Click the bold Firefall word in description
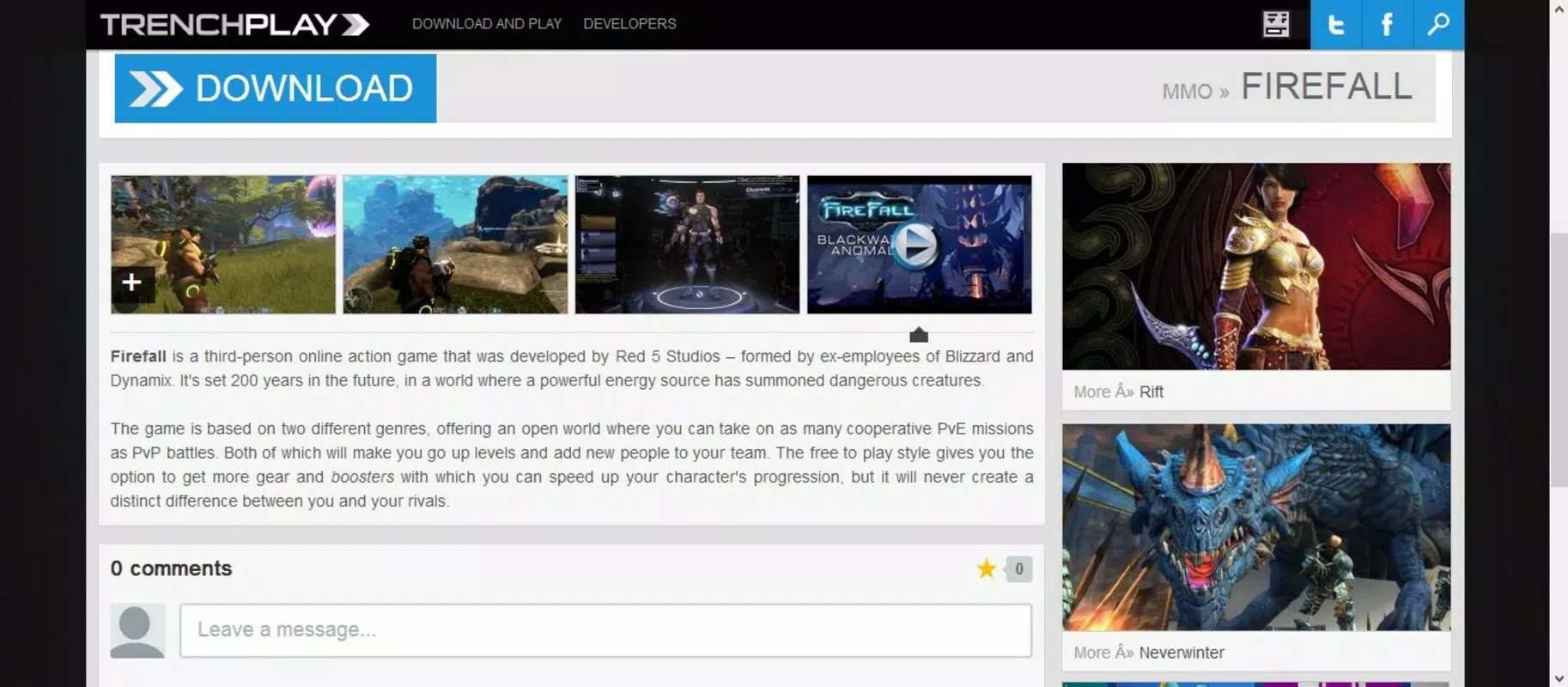This screenshot has height=687, width=1568. click(x=138, y=356)
